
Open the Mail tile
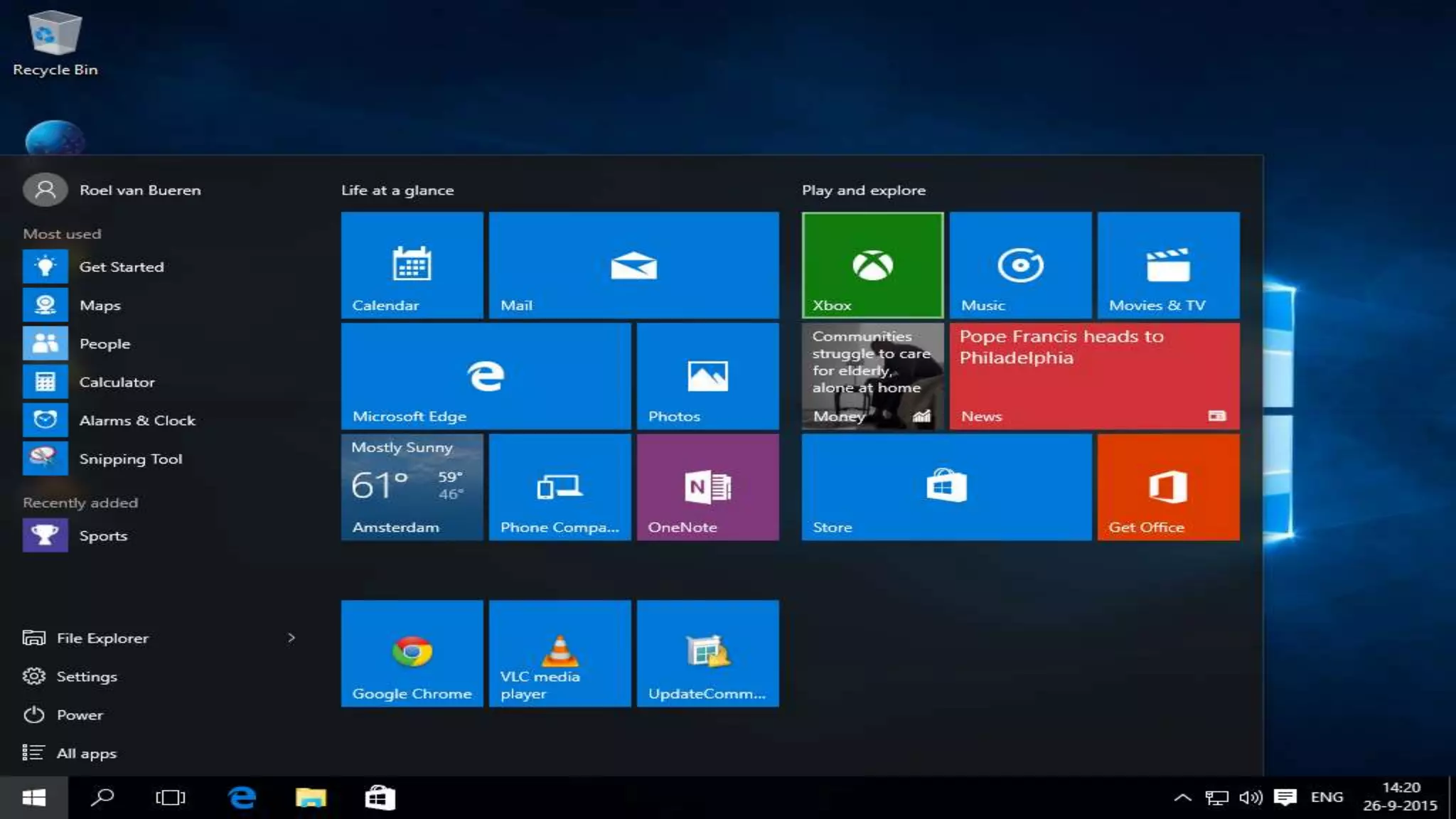(x=633, y=264)
